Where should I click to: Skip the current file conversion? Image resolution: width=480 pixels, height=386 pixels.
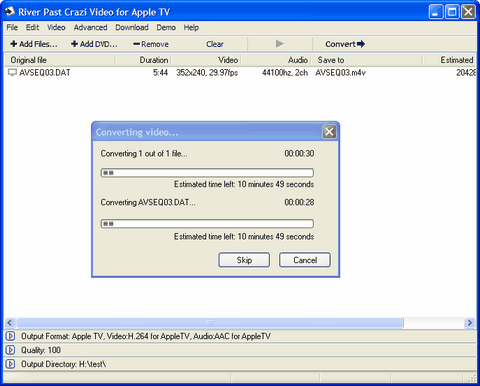(244, 260)
